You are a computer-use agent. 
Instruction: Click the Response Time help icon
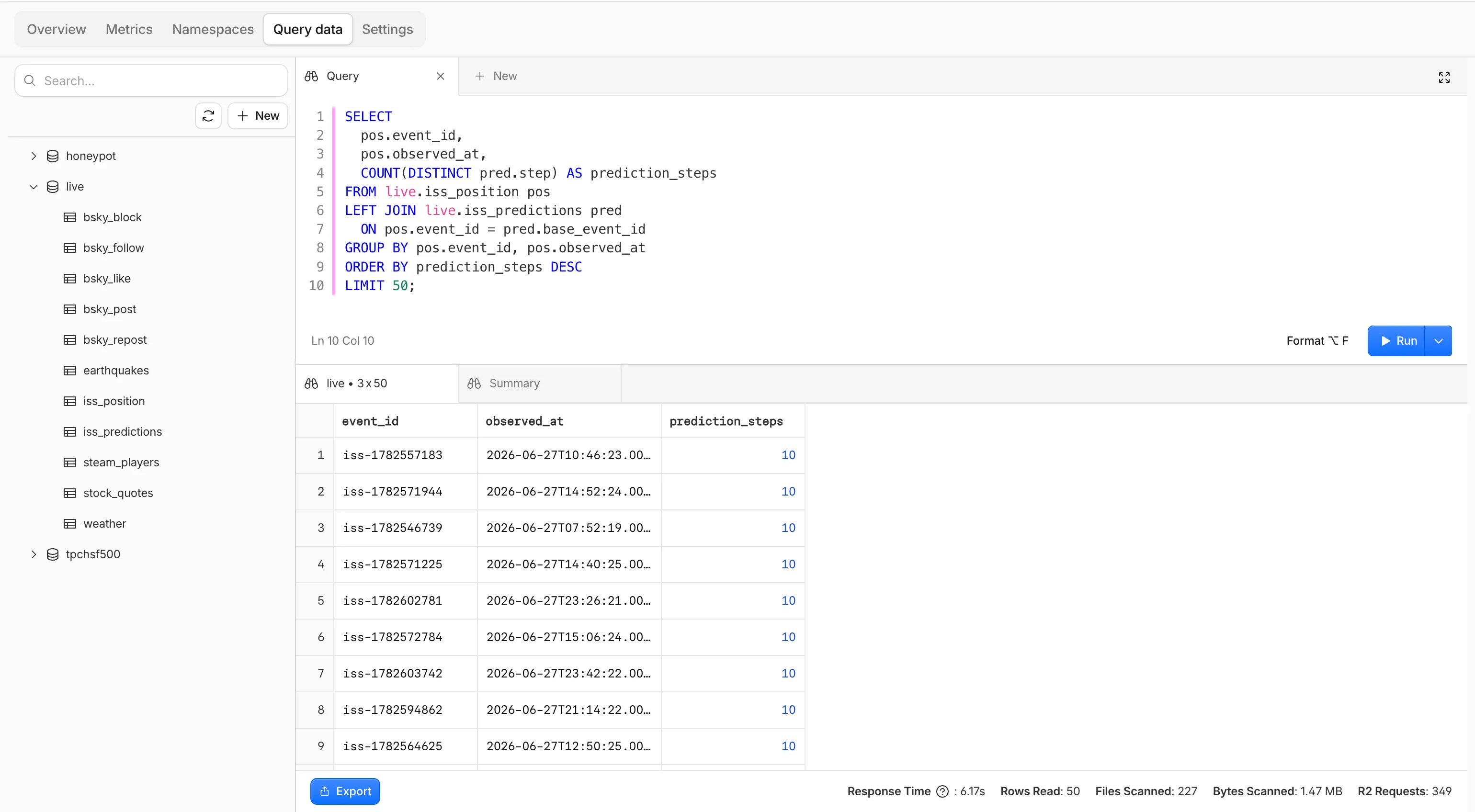click(942, 791)
